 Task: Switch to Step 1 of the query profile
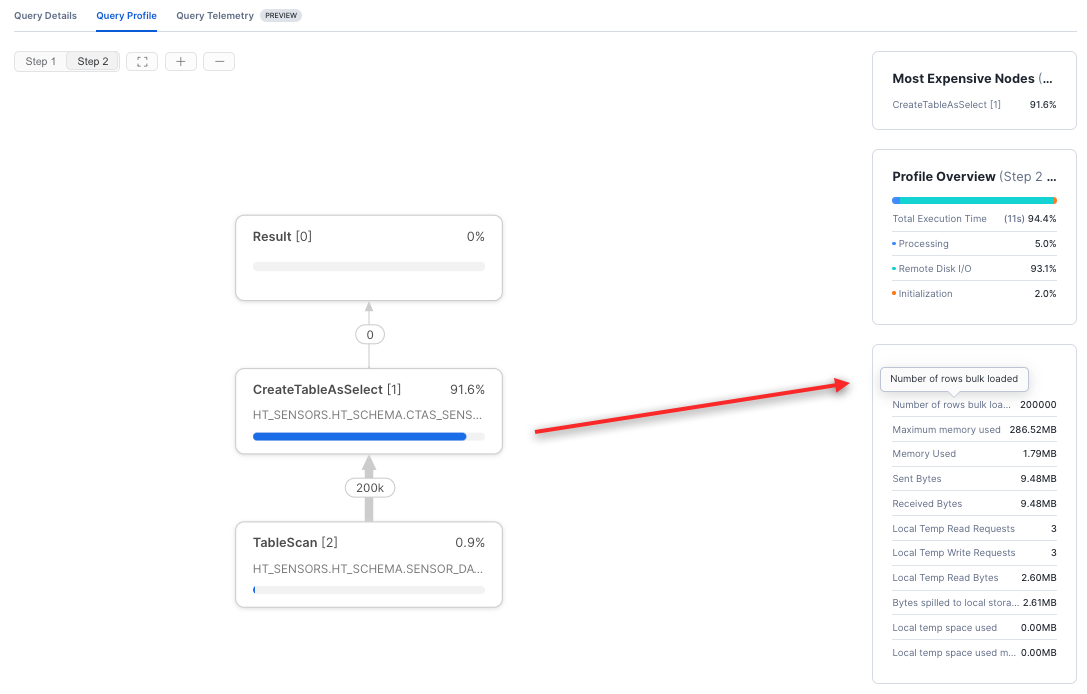pos(40,61)
